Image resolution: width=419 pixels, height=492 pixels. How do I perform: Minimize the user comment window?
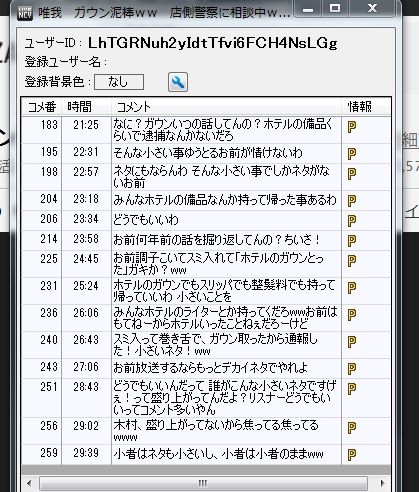pos(308,9)
